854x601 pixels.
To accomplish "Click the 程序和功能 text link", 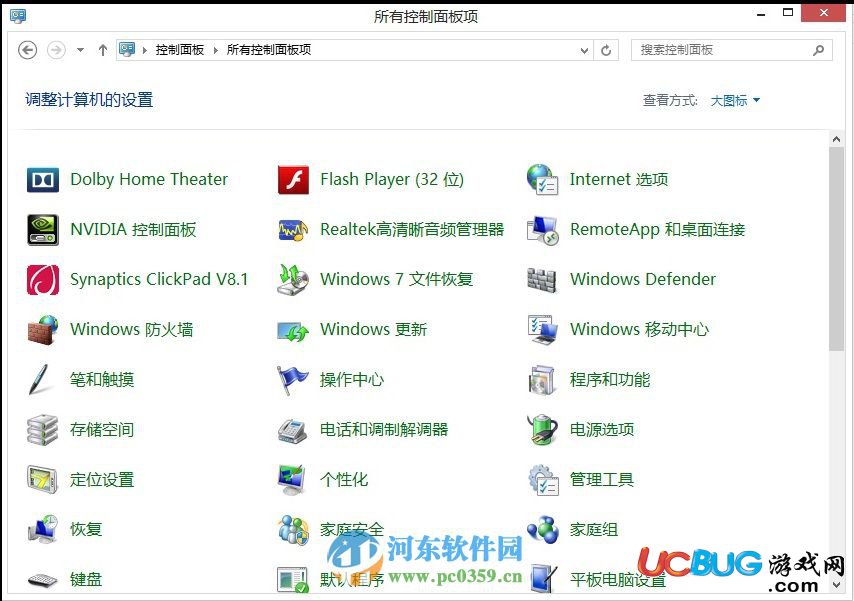I will 610,380.
